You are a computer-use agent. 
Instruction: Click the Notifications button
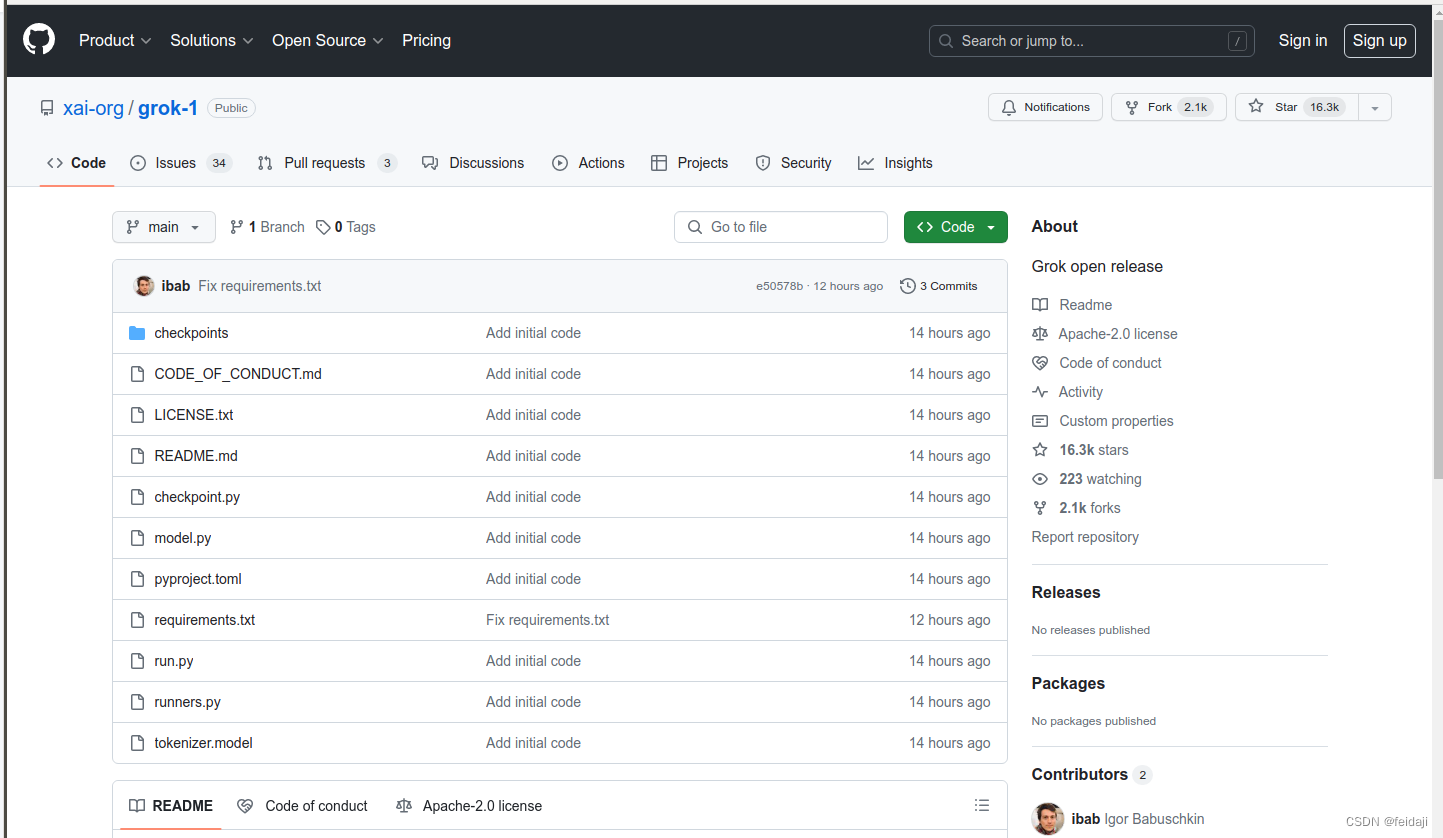1045,107
